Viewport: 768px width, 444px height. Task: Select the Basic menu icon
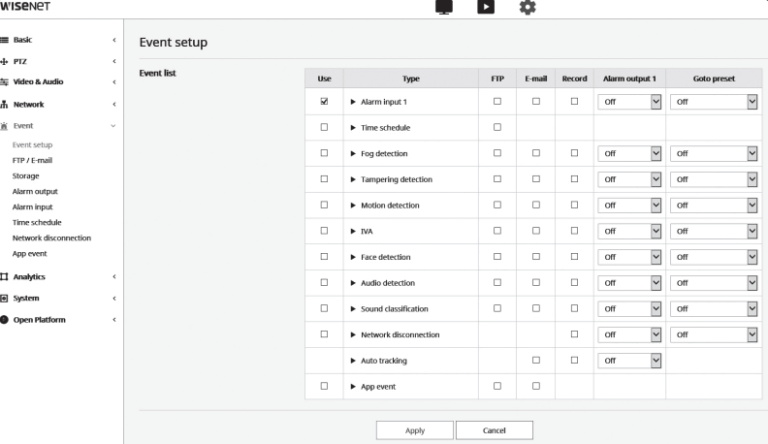click(4, 40)
